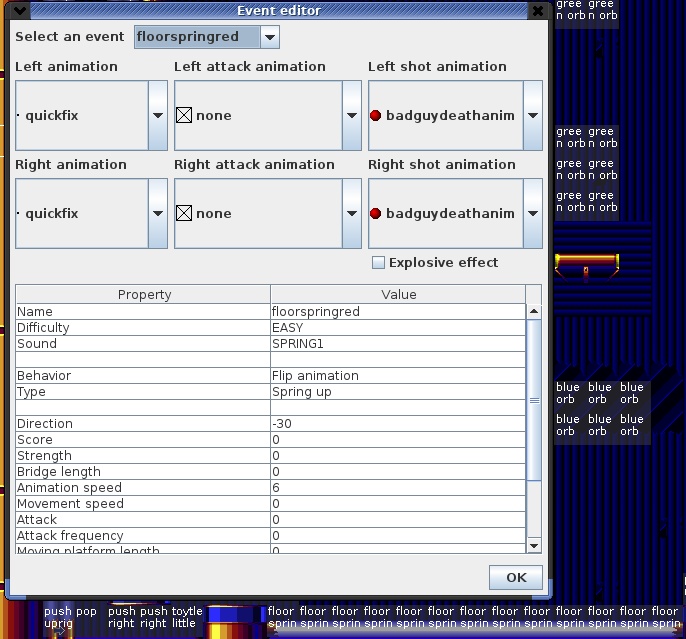Select the Difficulty value EASY cell
Screen dimensions: 686x639
point(398,328)
